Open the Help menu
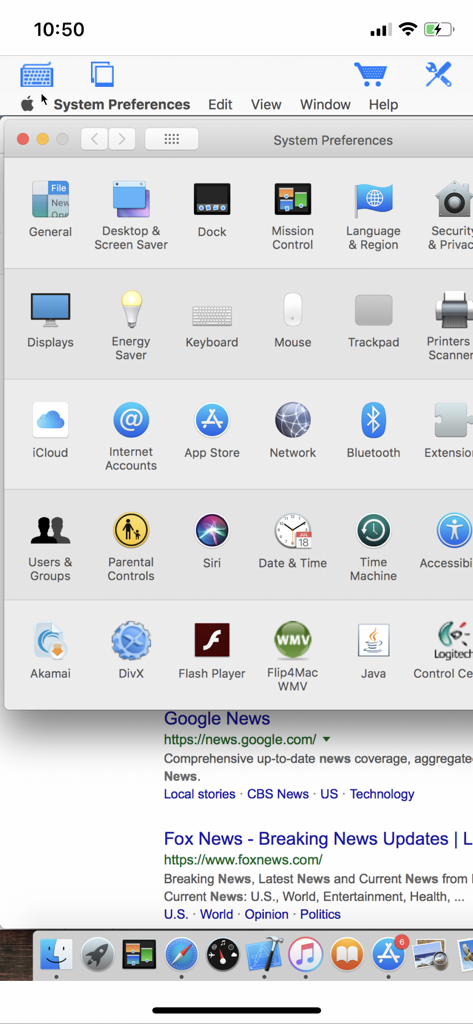This screenshot has height=1024, width=473. pos(383,104)
